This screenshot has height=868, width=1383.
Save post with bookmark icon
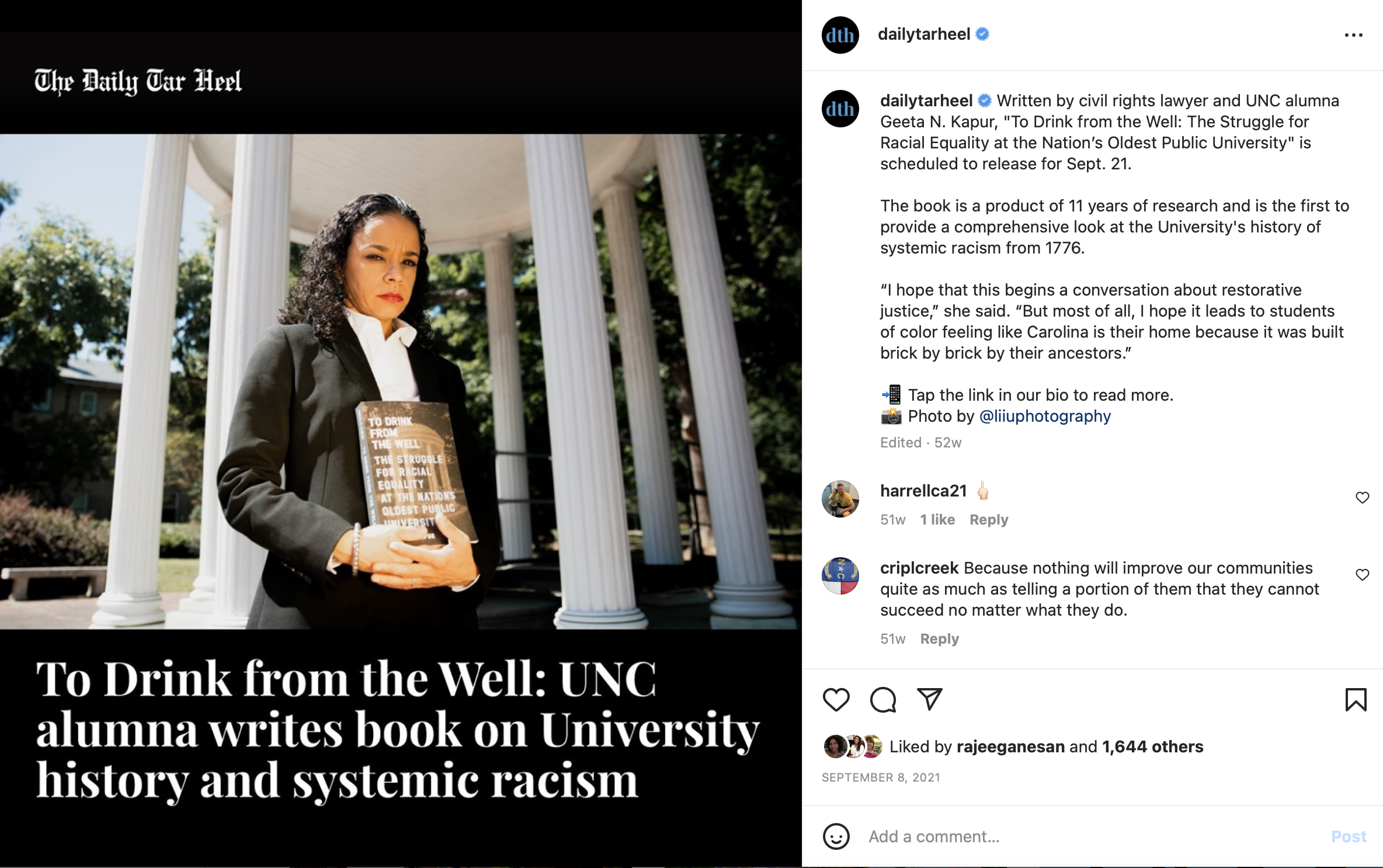[1356, 699]
